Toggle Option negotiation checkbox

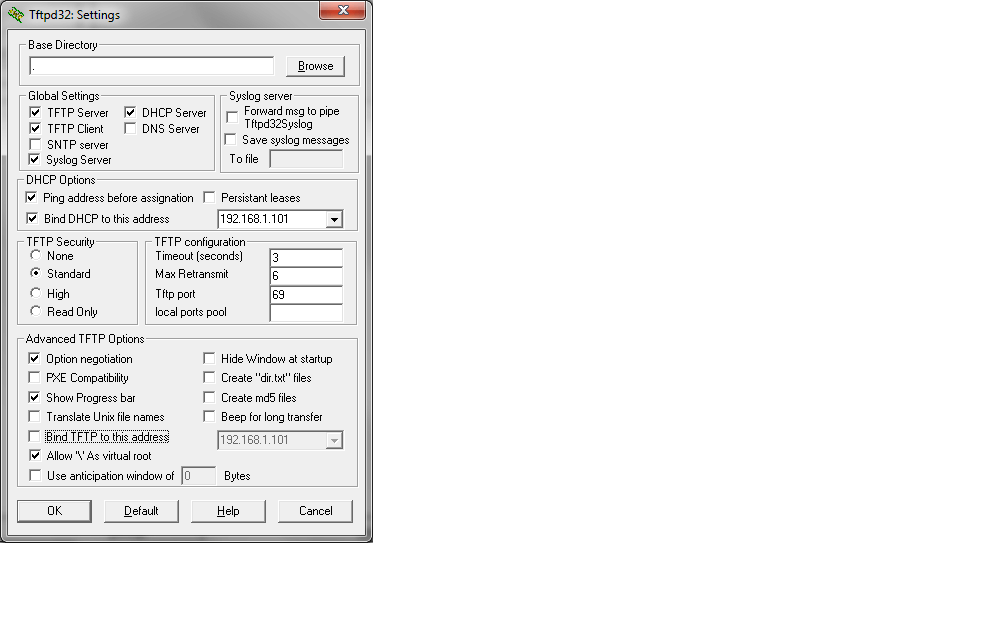34,358
